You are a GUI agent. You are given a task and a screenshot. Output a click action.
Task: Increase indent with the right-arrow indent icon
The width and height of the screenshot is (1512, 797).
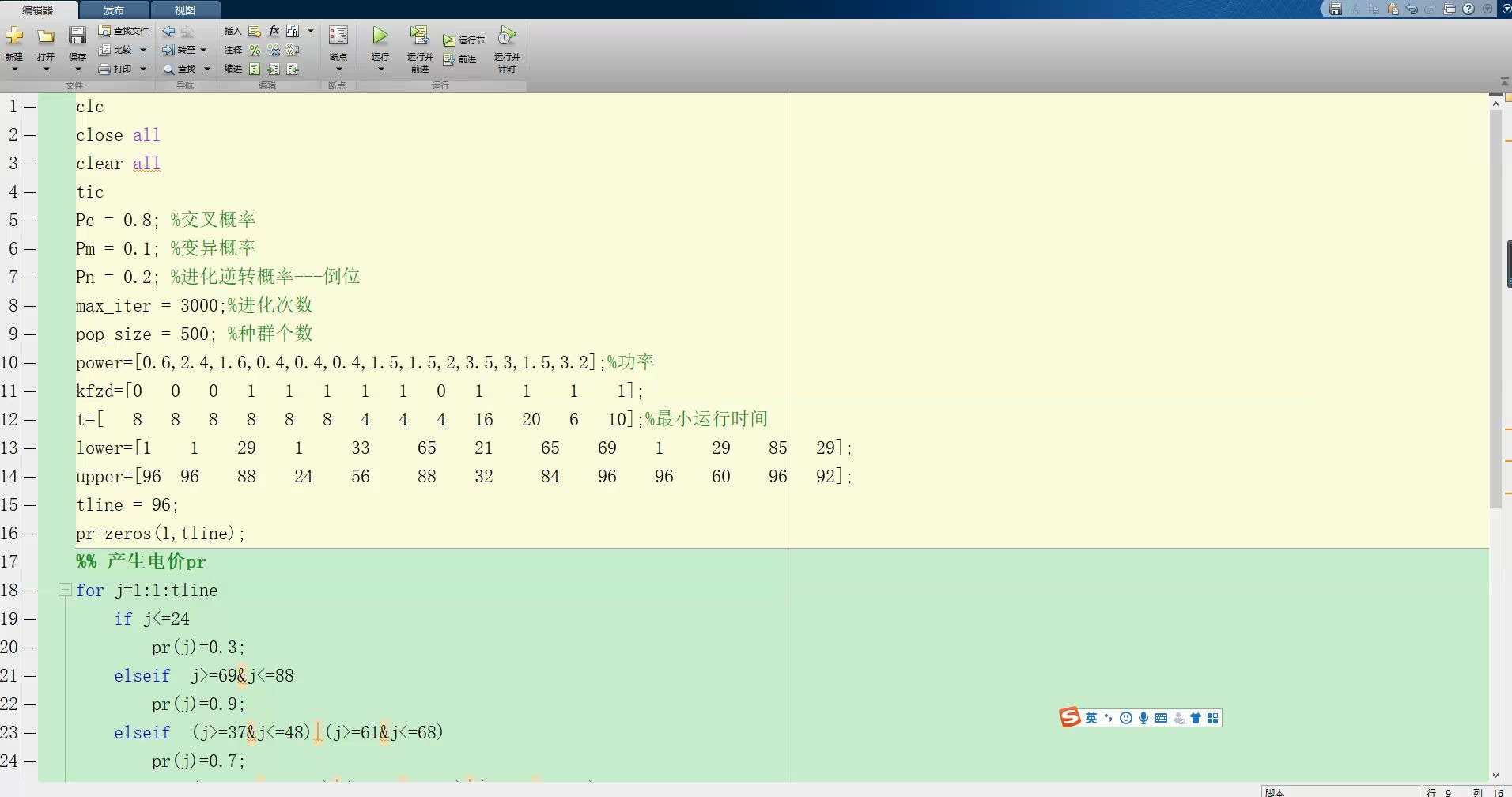coord(274,69)
